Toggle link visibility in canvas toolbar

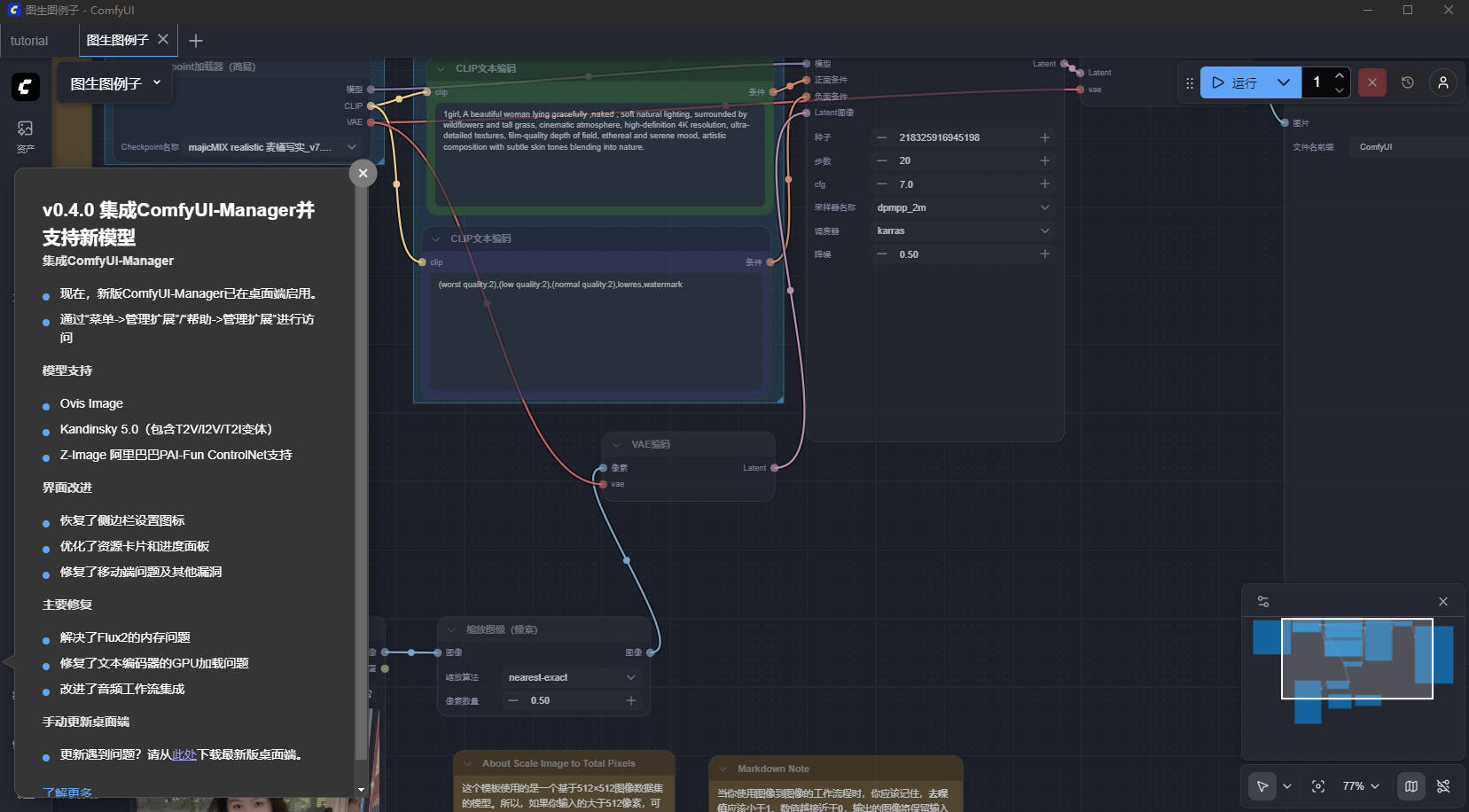pyautogui.click(x=1443, y=786)
